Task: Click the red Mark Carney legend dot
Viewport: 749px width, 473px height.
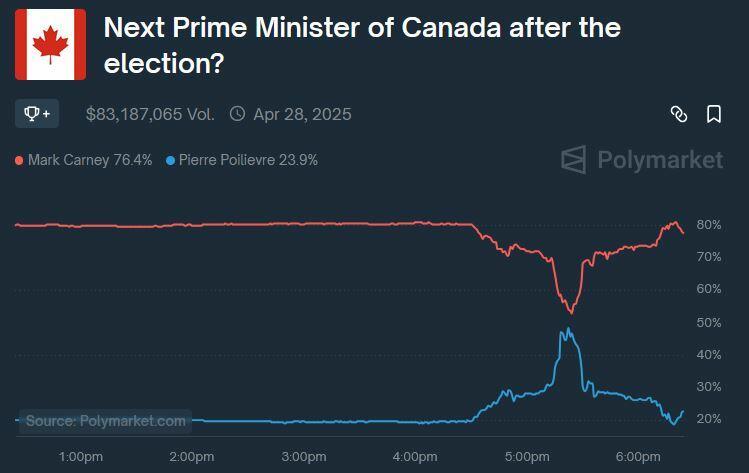Action: [19, 160]
